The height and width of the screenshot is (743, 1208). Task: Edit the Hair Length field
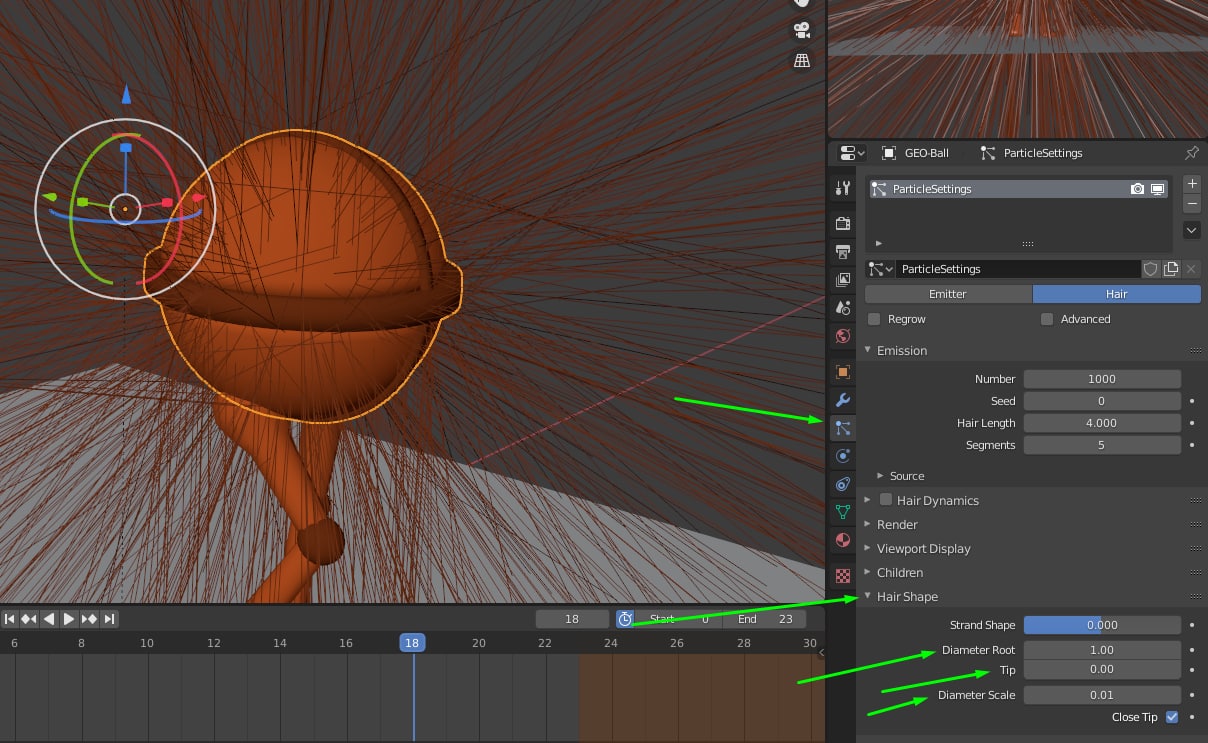(1102, 423)
